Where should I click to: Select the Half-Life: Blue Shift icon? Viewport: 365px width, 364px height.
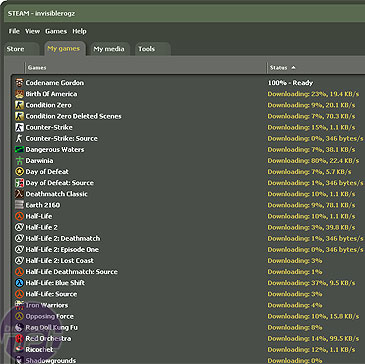[x=20, y=283]
